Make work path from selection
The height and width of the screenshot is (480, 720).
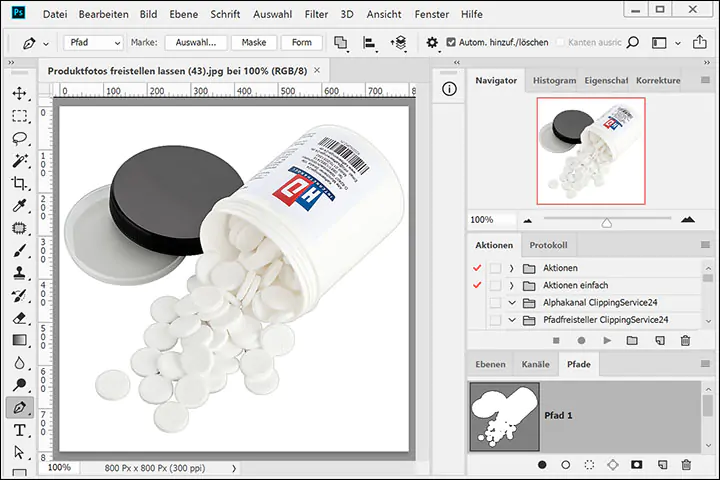pyautogui.click(x=613, y=465)
